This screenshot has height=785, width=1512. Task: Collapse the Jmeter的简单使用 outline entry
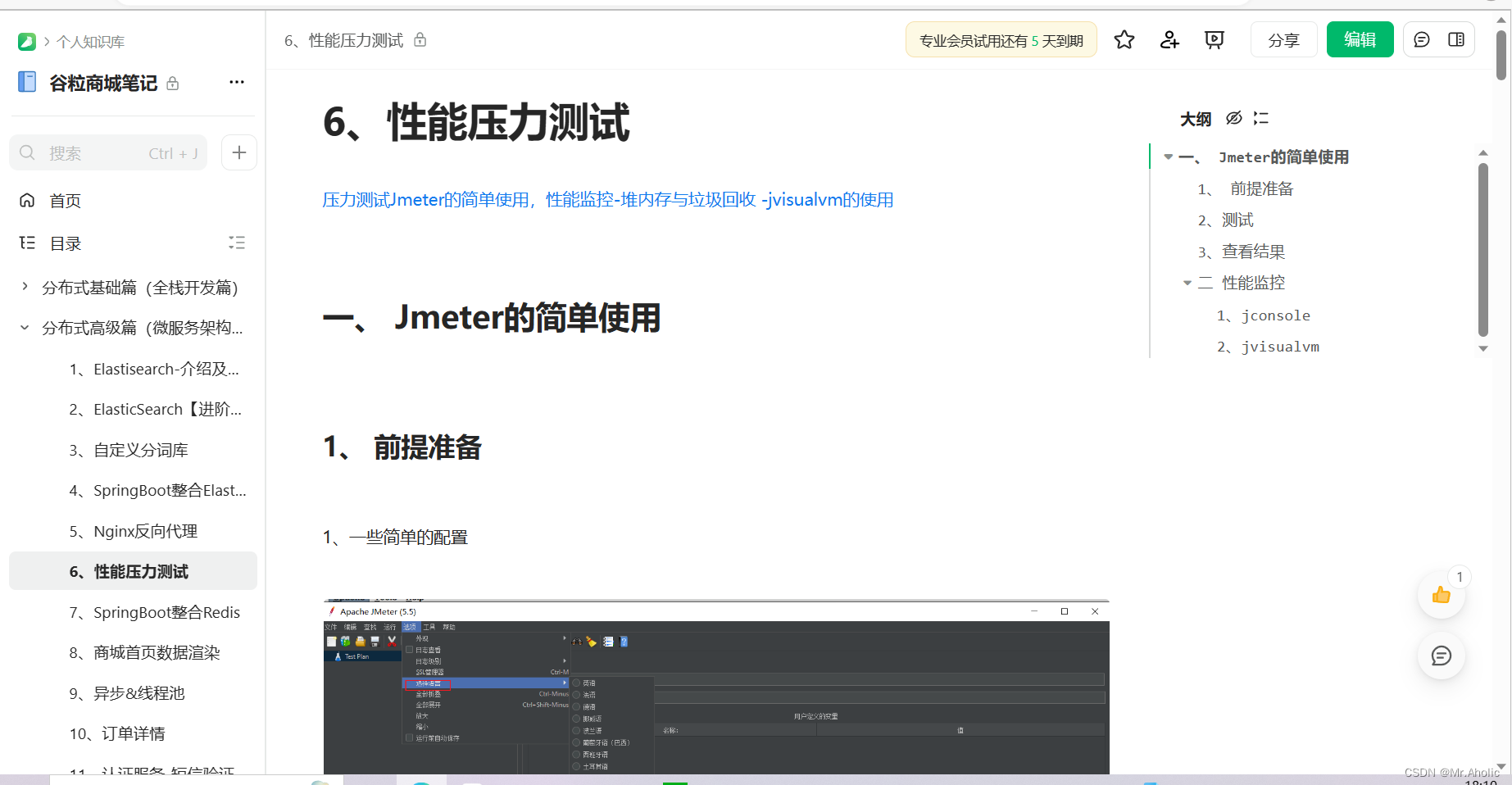[1167, 157]
